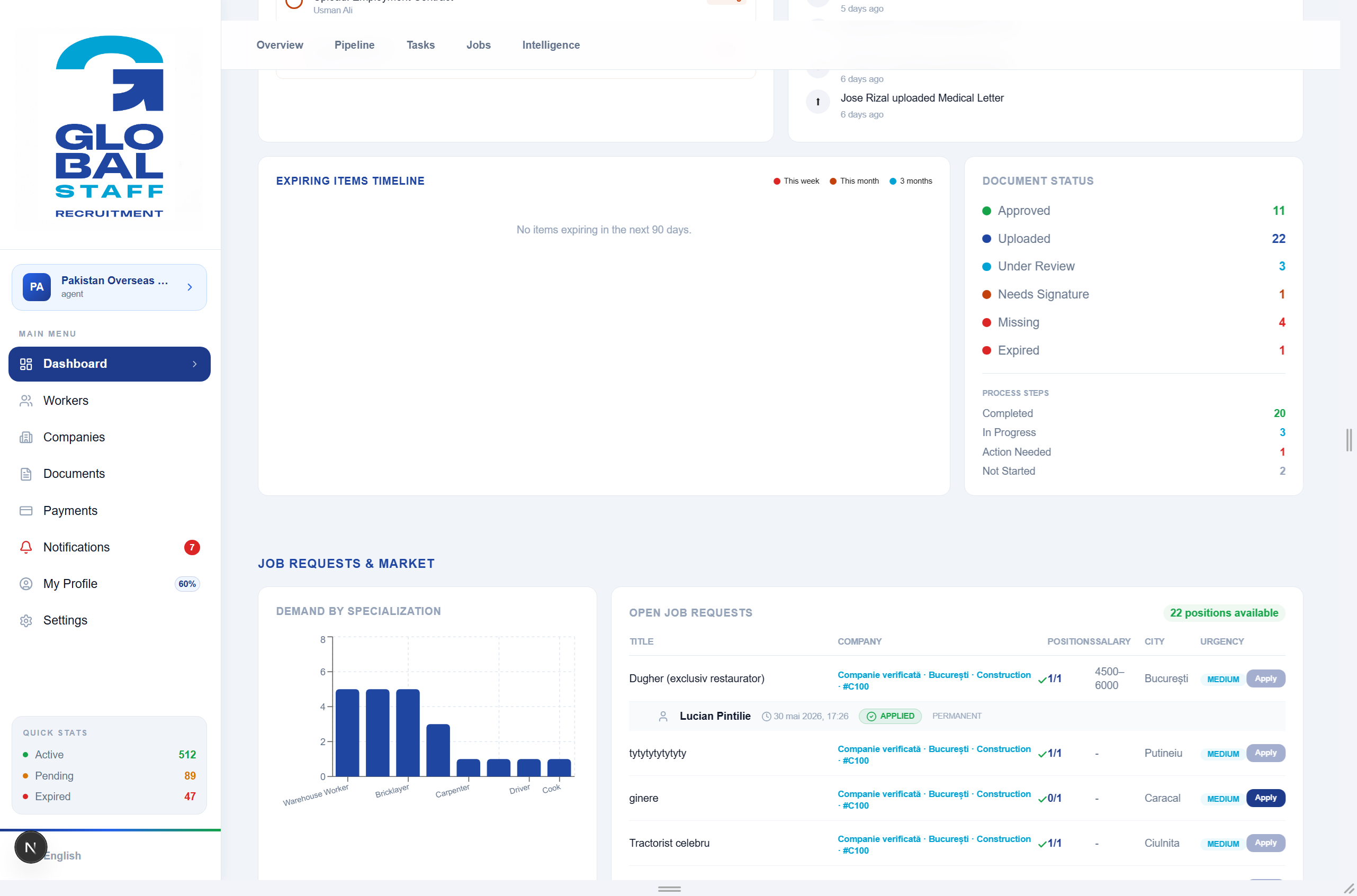Click the Companies building icon
The height and width of the screenshot is (896, 1357).
[26, 437]
